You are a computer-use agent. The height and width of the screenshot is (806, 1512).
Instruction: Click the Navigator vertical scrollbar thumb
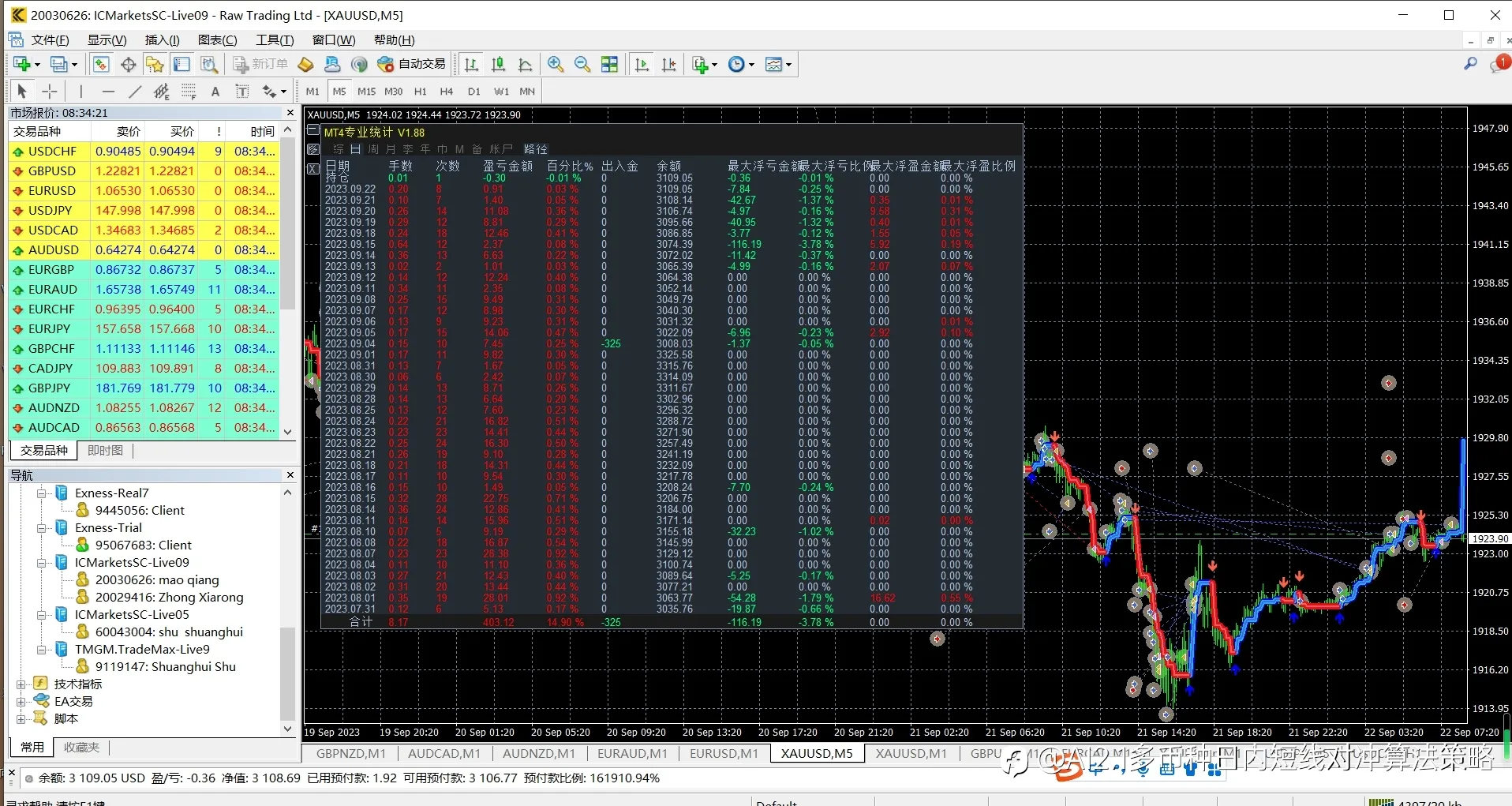[288, 673]
